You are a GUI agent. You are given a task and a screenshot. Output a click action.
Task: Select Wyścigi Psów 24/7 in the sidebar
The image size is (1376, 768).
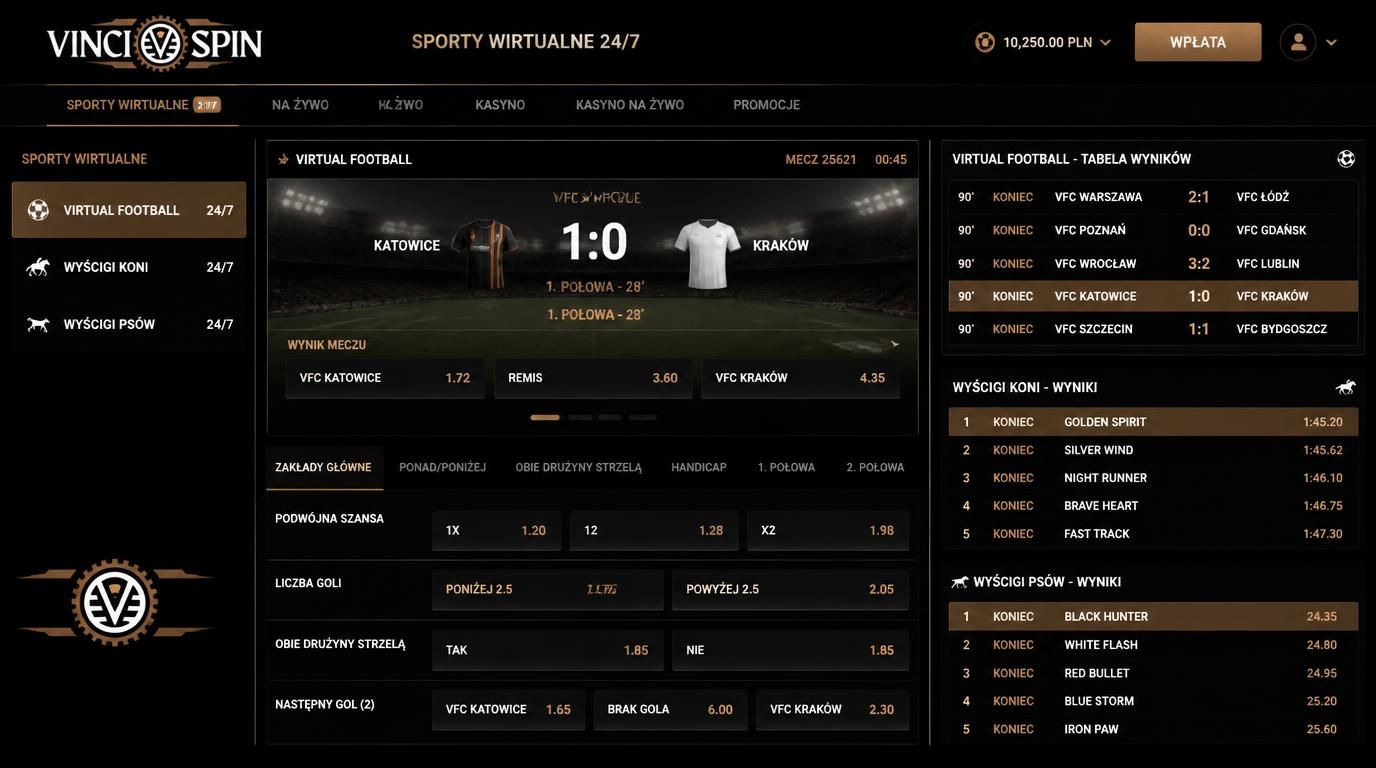pos(129,324)
